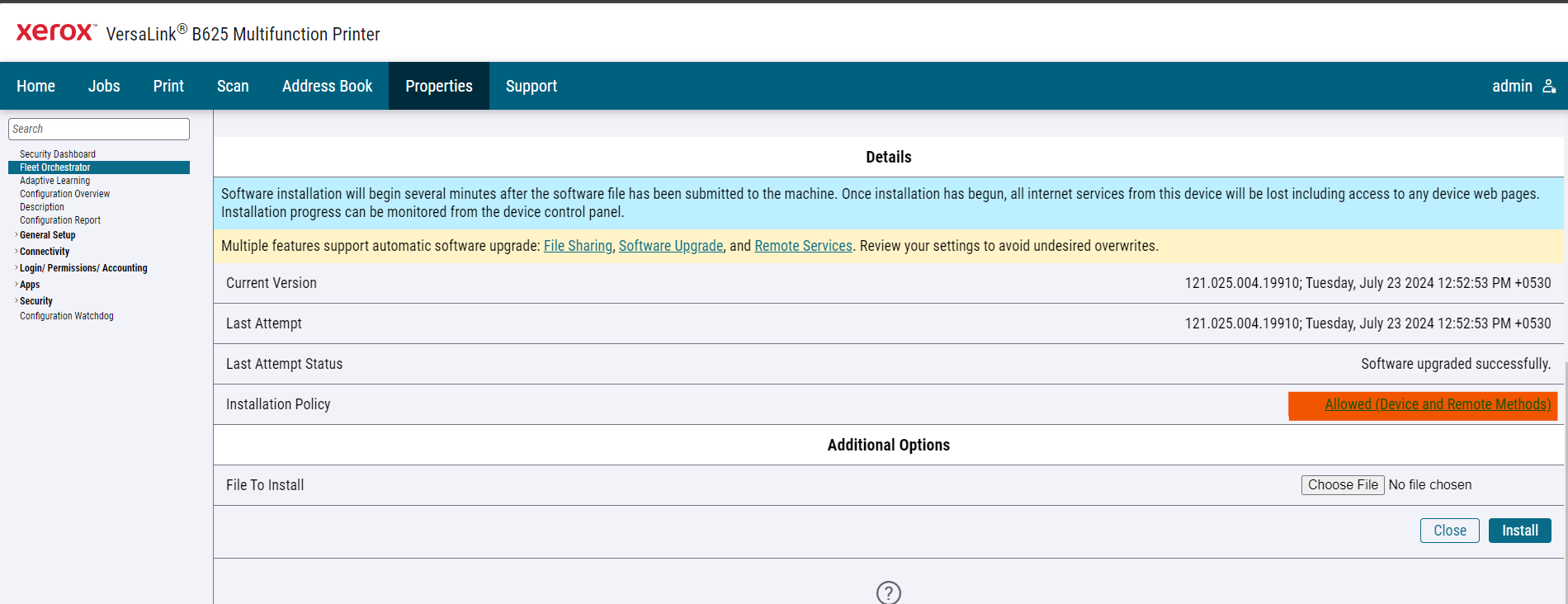
Task: Follow the Remote Services link
Action: coord(803,246)
